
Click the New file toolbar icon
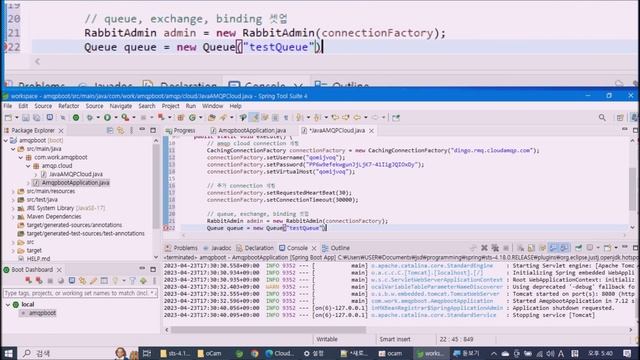point(8,118)
